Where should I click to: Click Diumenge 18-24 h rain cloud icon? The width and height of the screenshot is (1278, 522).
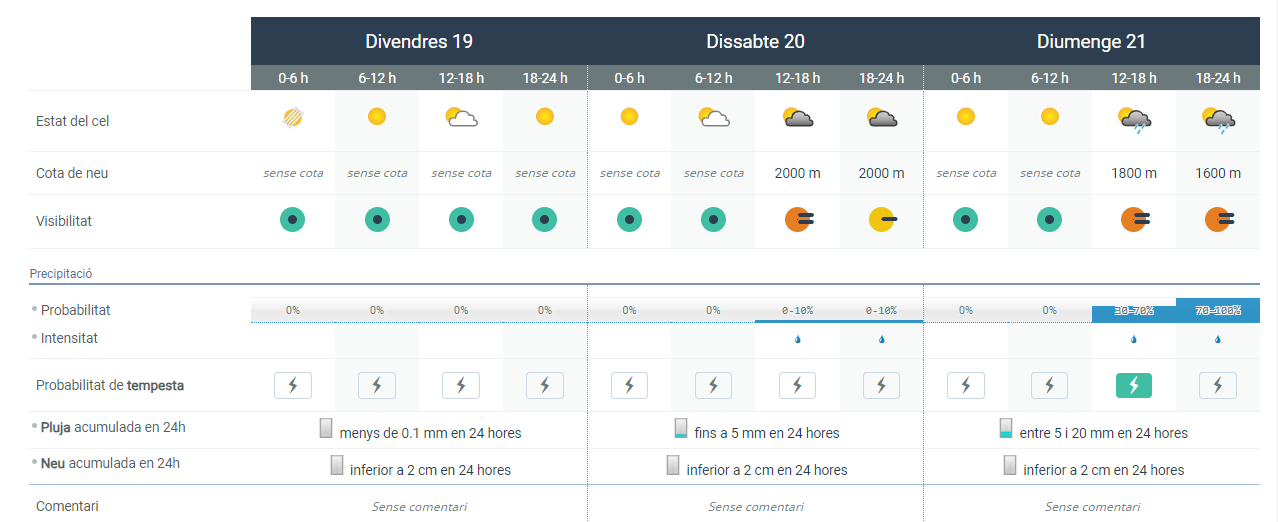[x=1217, y=120]
